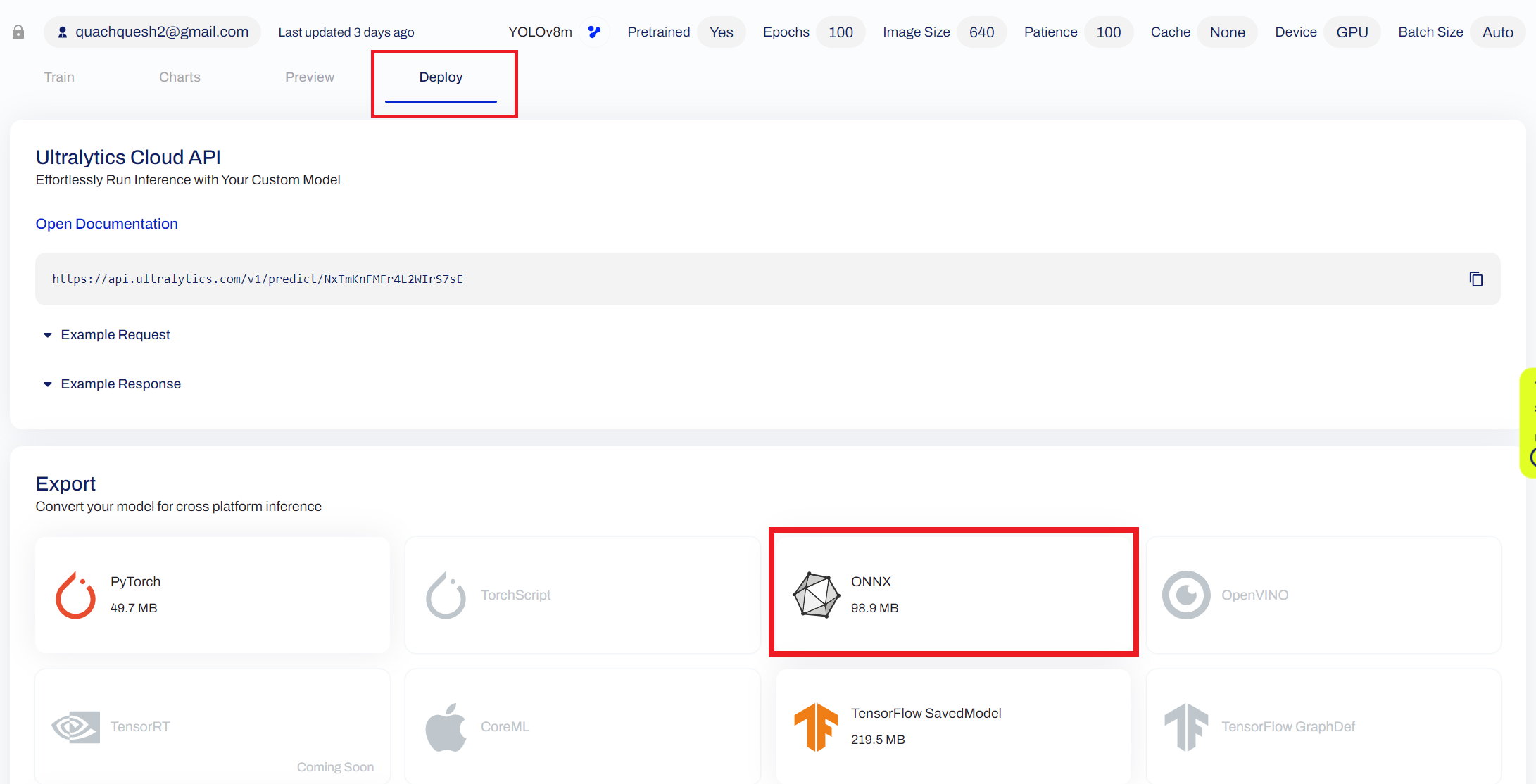
Task: Open the Open Documentation link
Action: (x=107, y=224)
